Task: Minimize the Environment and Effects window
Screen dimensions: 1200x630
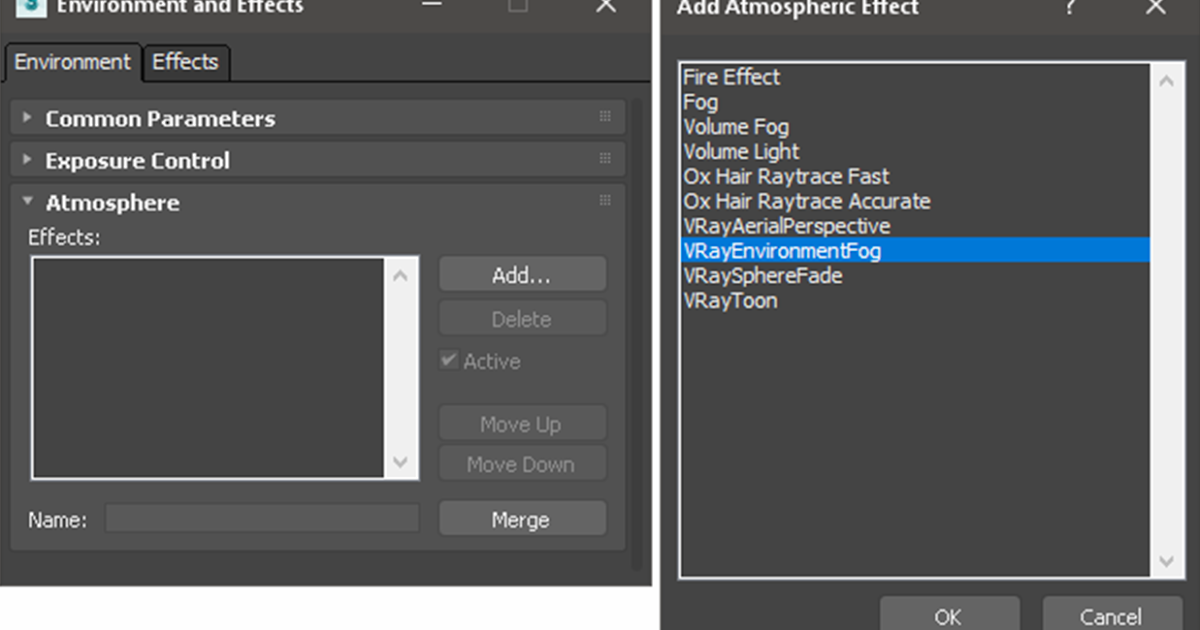Action: coord(430,6)
